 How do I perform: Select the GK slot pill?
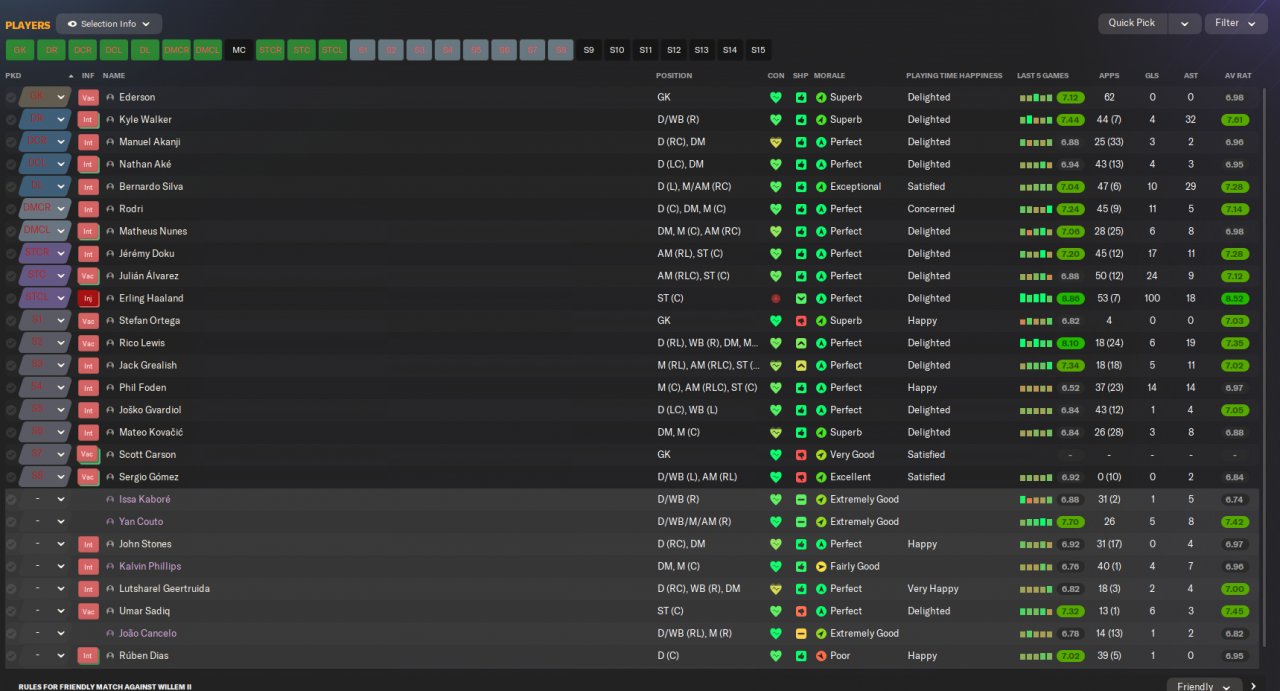(20, 50)
